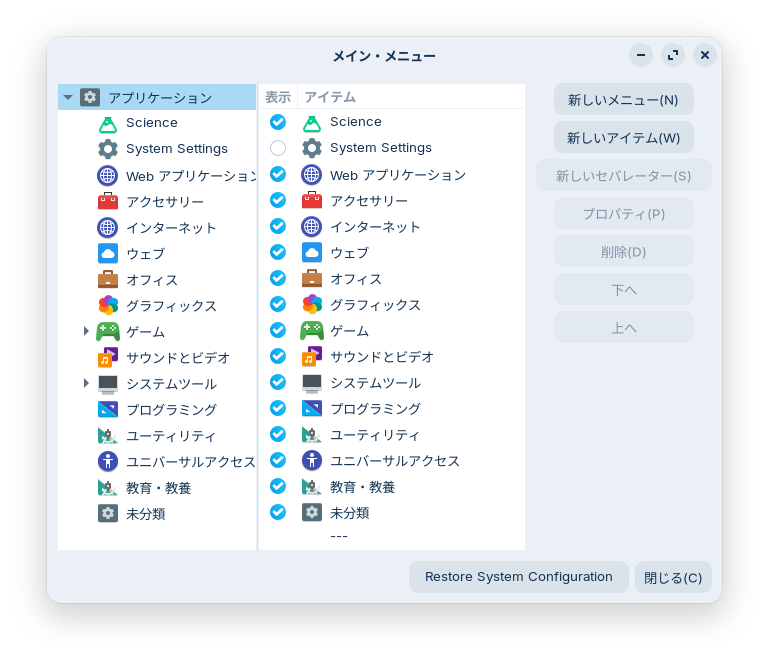Screen dimensions: 769x660
Task: Click Restore System Configuration button
Action: click(x=518, y=577)
